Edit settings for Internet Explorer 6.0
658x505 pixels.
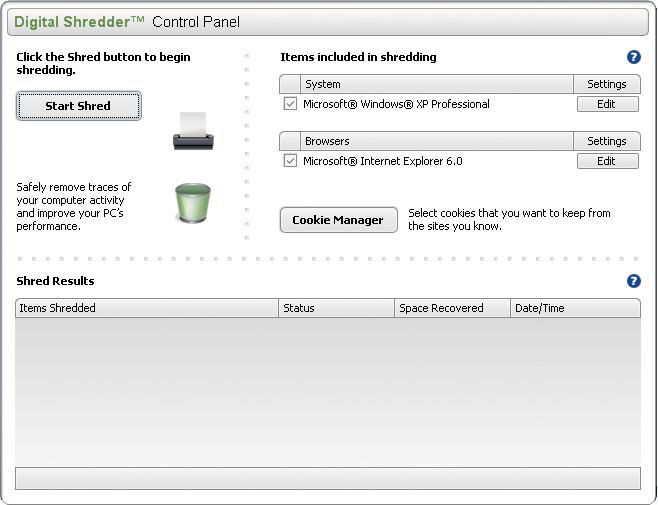click(x=606, y=161)
